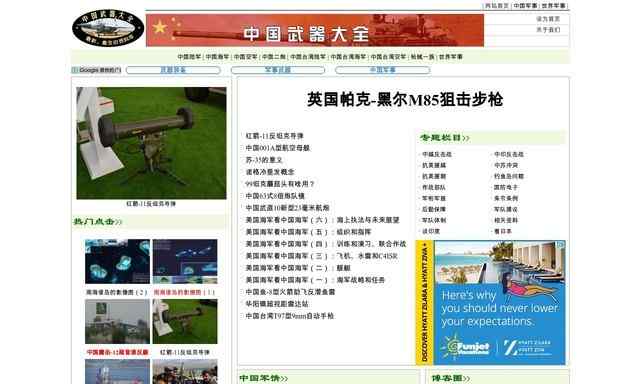
Task: Open 中国台湾T97型9mm自动手枪 article
Action: (289, 316)
